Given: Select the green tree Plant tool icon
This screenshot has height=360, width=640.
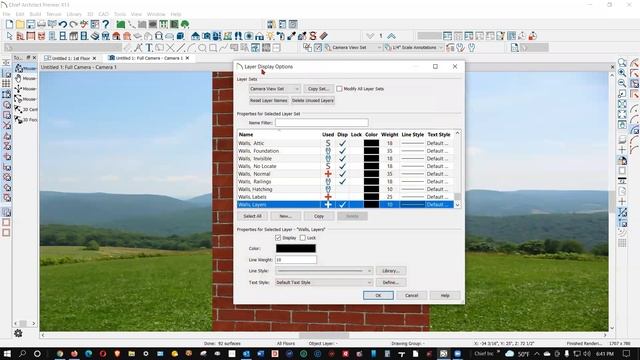Looking at the screenshot, I should tap(185, 24).
